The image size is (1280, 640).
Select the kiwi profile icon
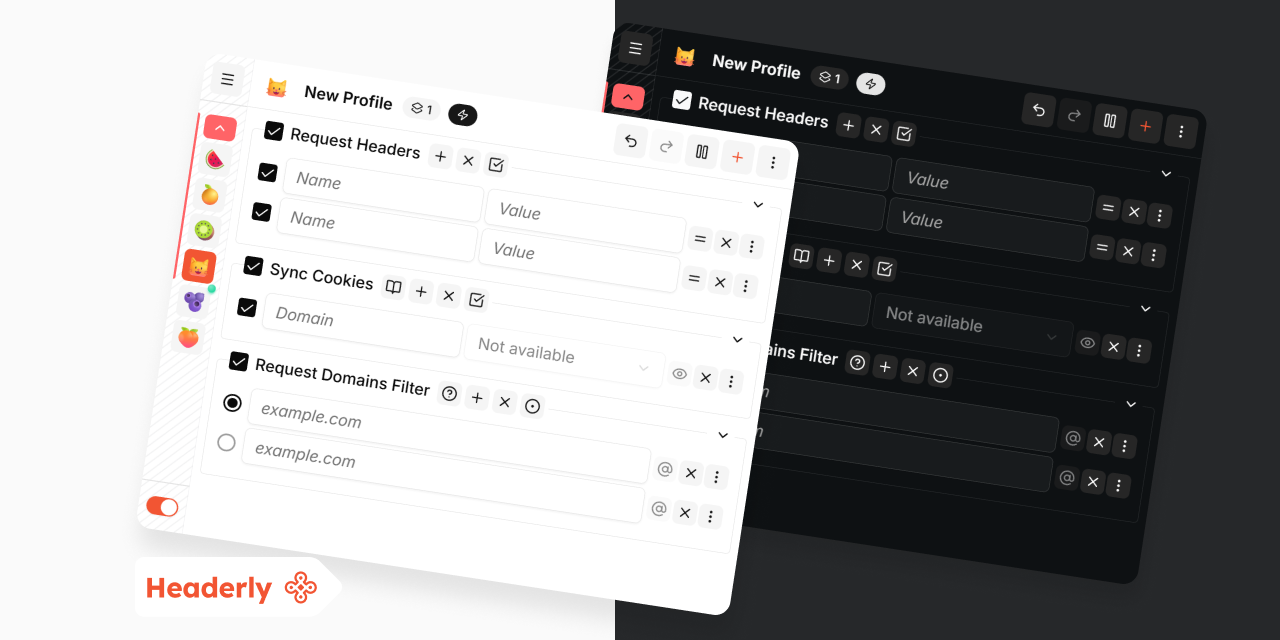204,230
